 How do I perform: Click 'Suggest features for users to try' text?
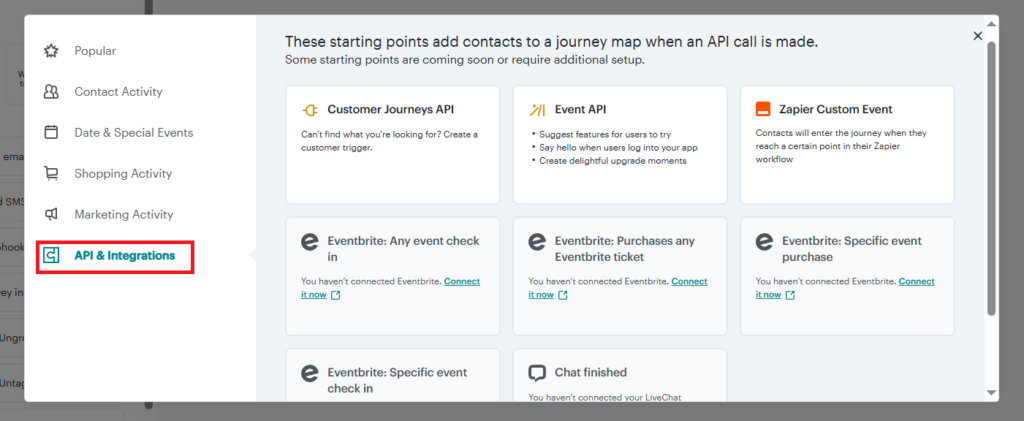(605, 134)
